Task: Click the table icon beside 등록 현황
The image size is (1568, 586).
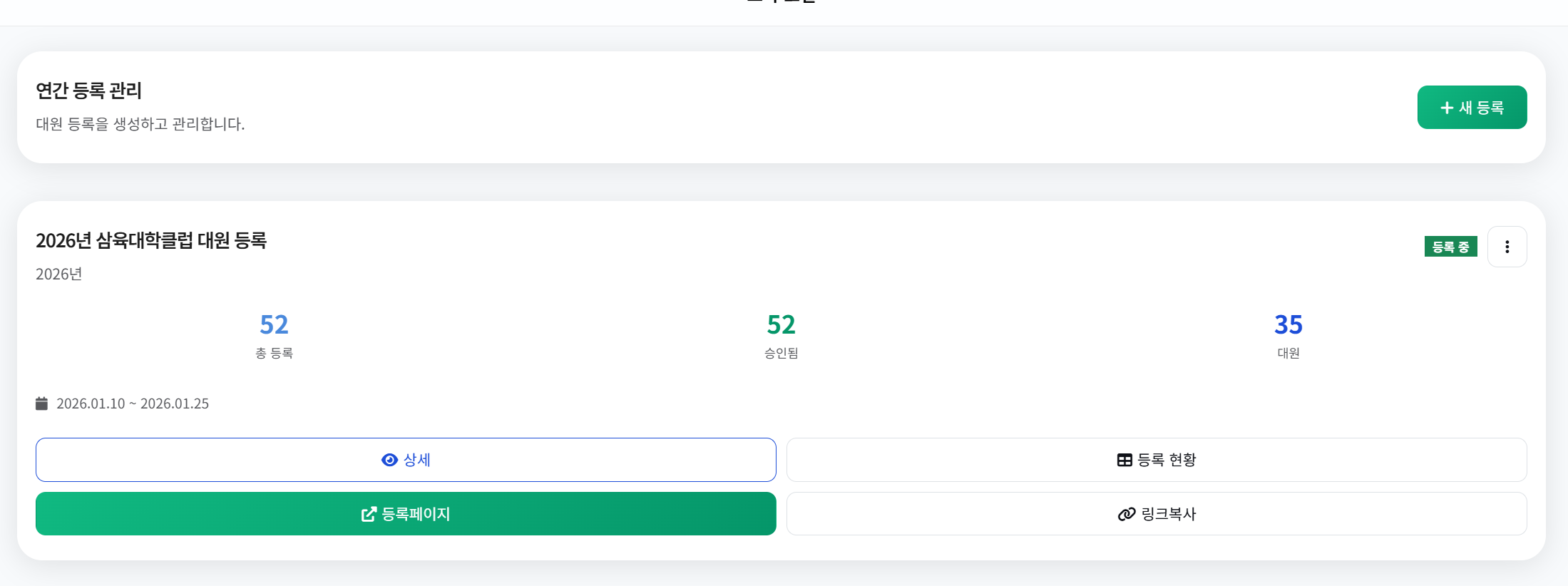Action: (1123, 459)
